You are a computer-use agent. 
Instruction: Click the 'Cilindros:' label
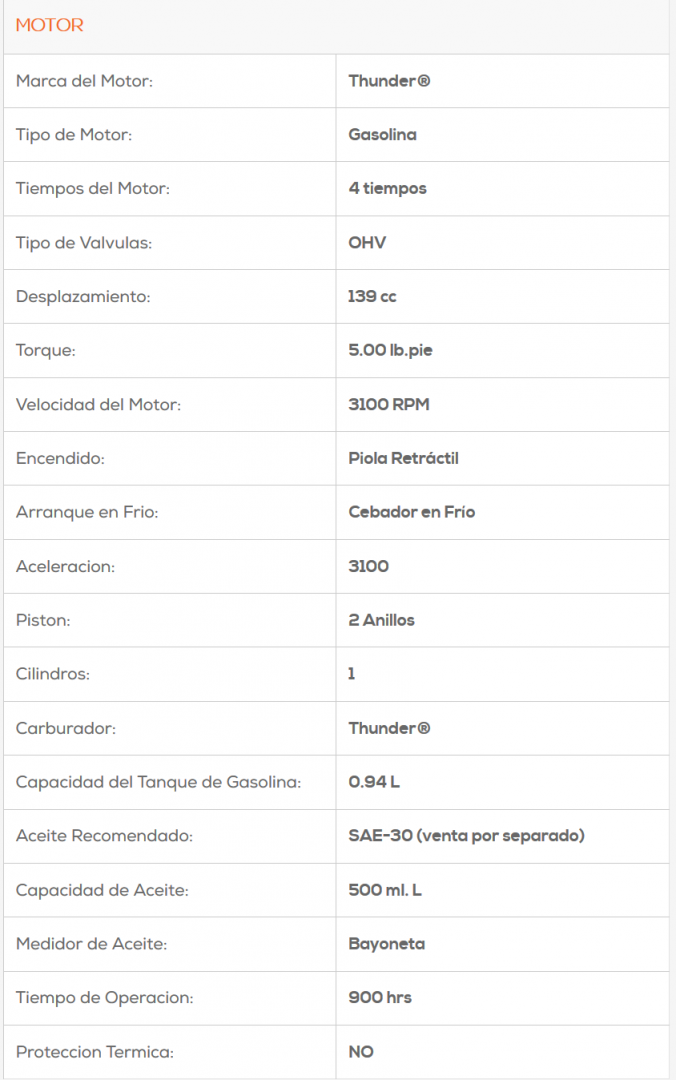click(x=53, y=675)
